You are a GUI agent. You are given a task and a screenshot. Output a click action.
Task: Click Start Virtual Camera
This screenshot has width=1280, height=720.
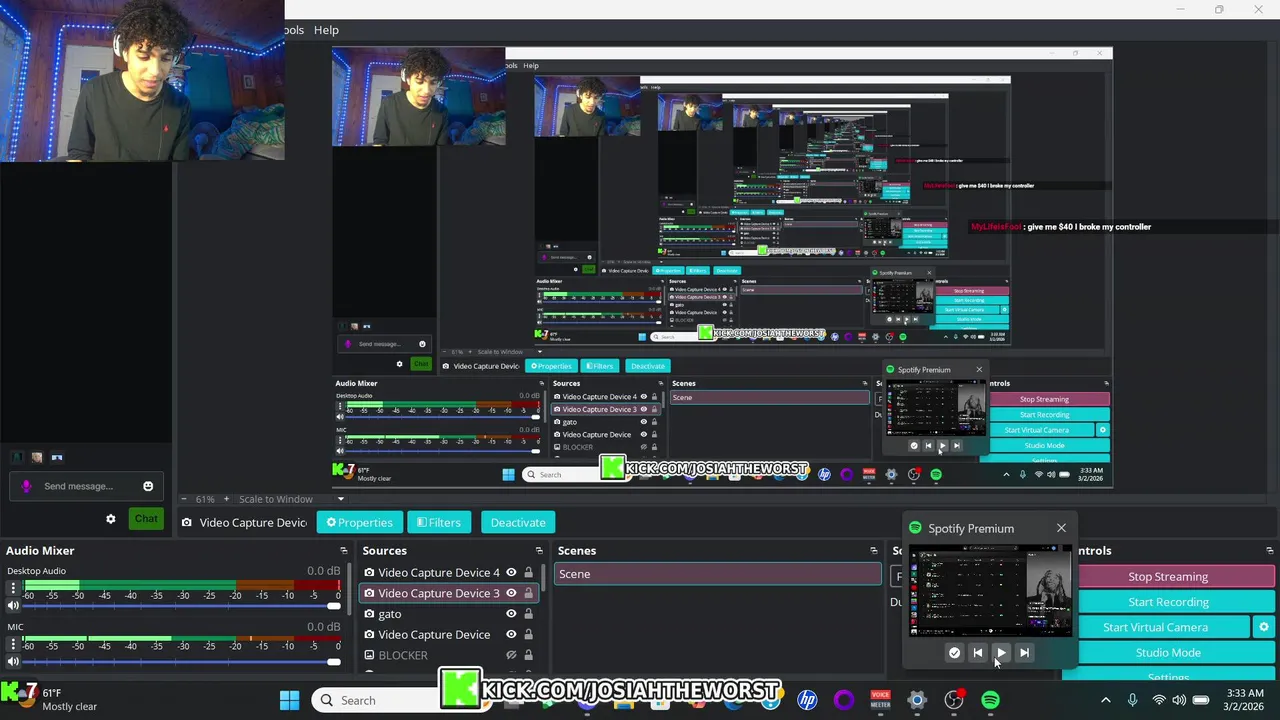1155,627
